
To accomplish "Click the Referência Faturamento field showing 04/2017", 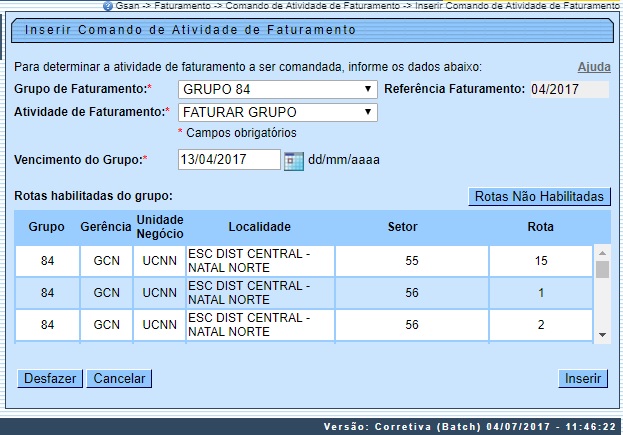I will click(x=569, y=89).
